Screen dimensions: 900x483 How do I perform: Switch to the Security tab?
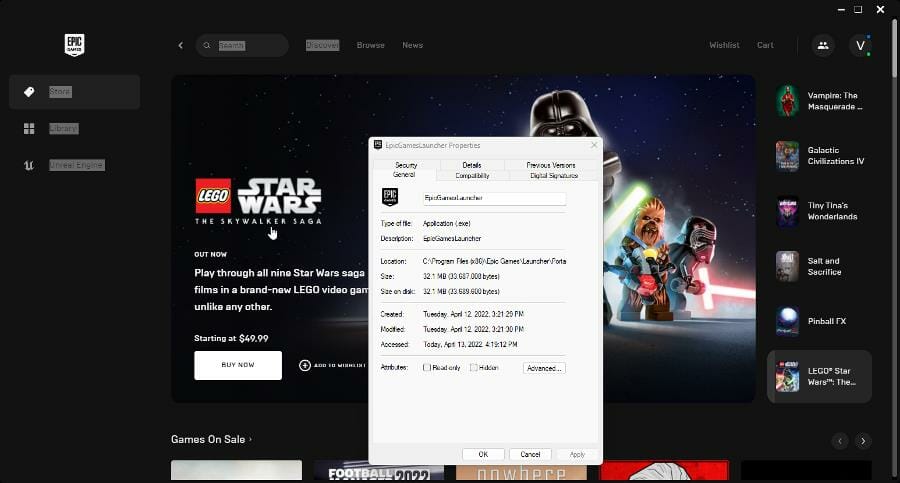406,165
